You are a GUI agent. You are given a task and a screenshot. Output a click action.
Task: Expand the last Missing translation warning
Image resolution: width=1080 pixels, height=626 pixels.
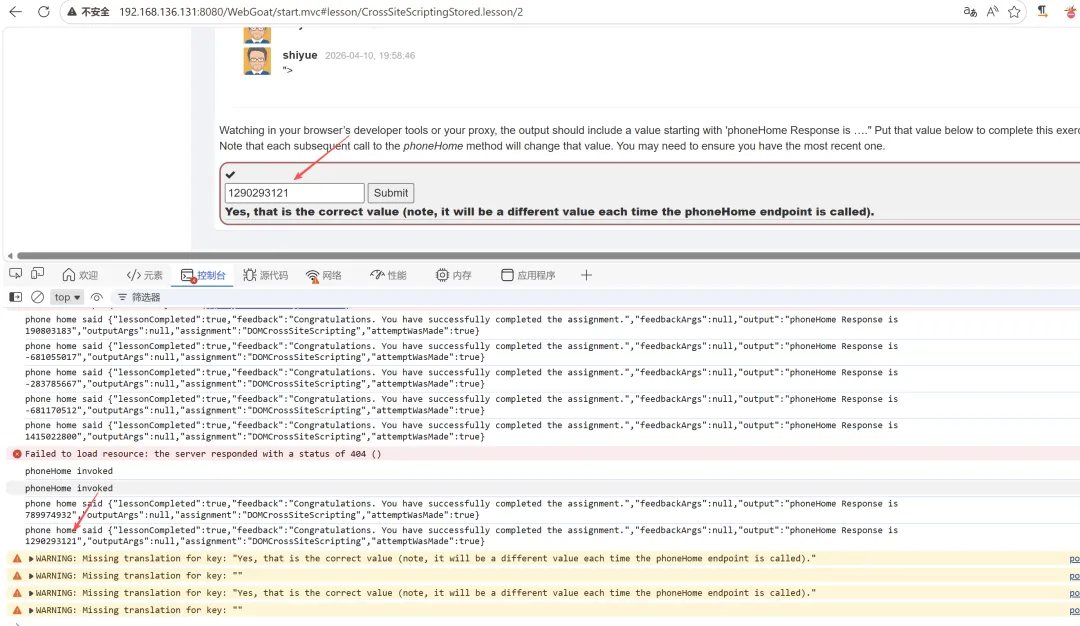[31, 610]
